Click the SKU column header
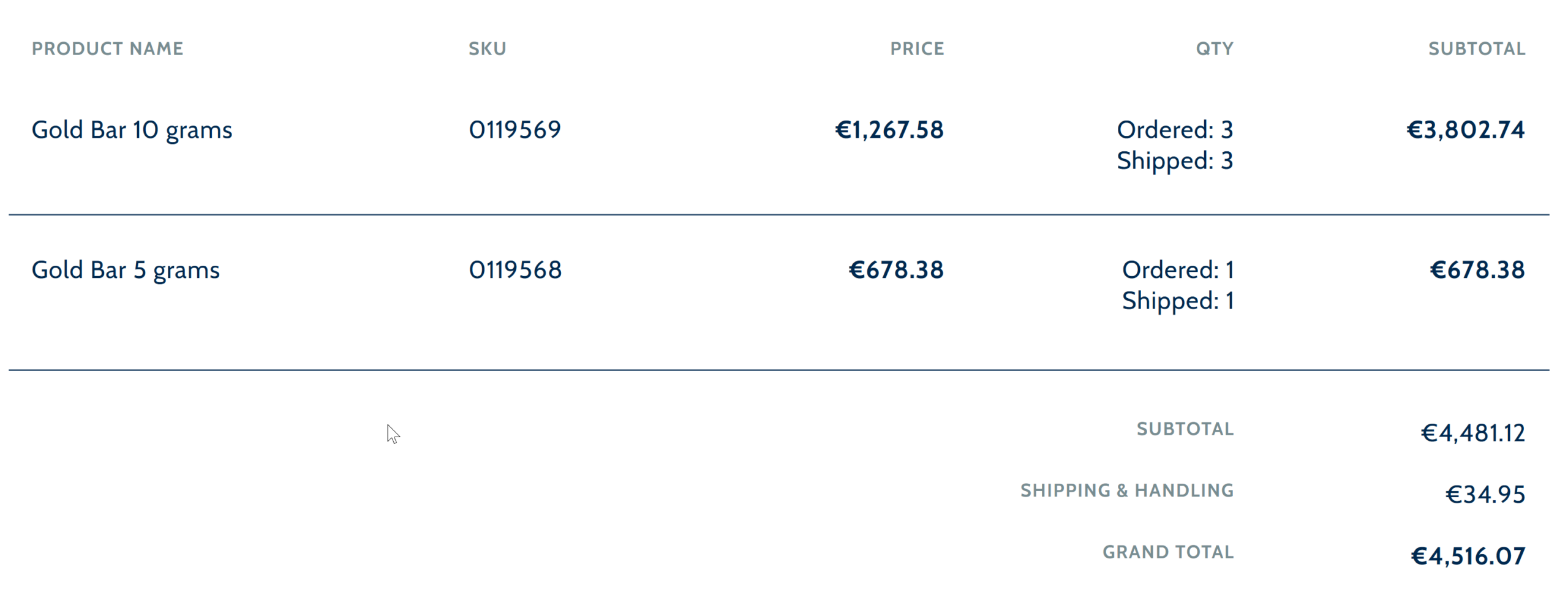Viewport: 1568px width, 589px height. click(487, 49)
